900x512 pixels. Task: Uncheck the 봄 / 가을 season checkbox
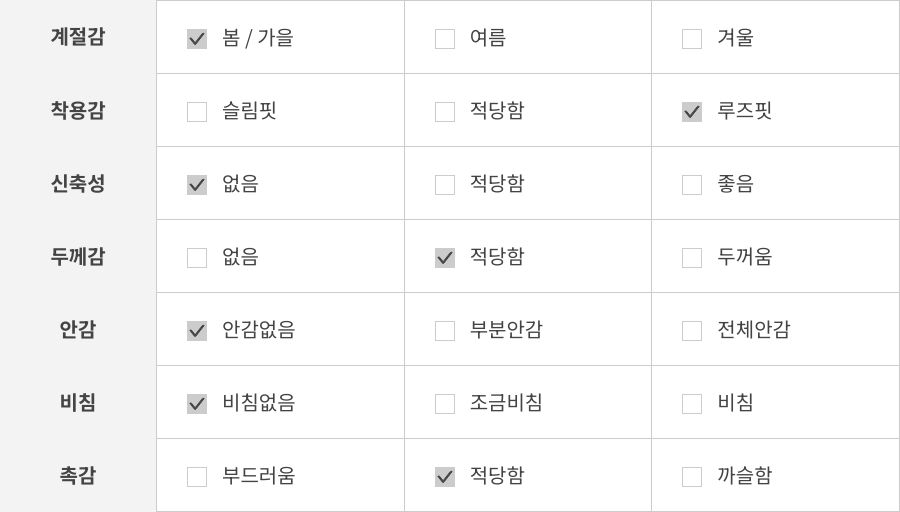[197, 39]
